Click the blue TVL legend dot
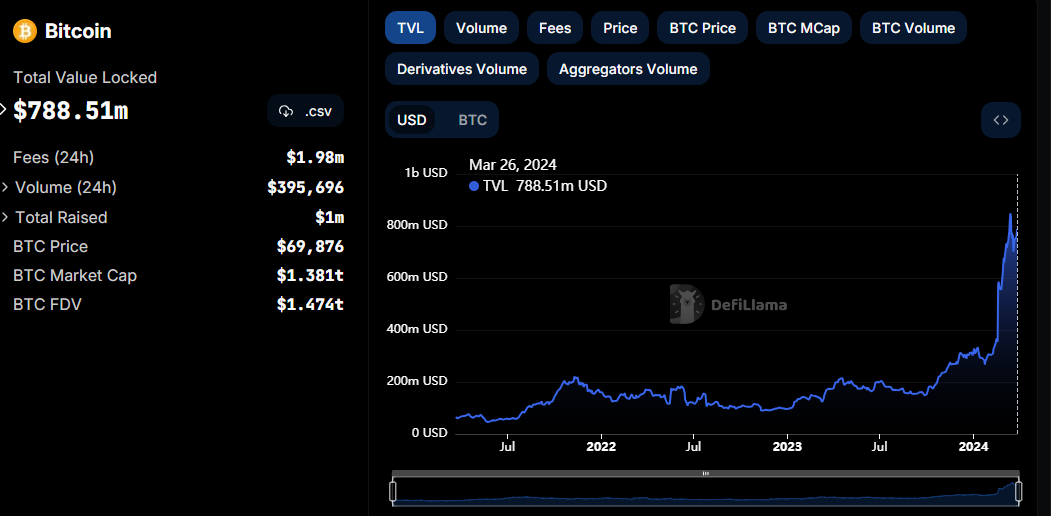This screenshot has width=1051, height=516. 474,186
